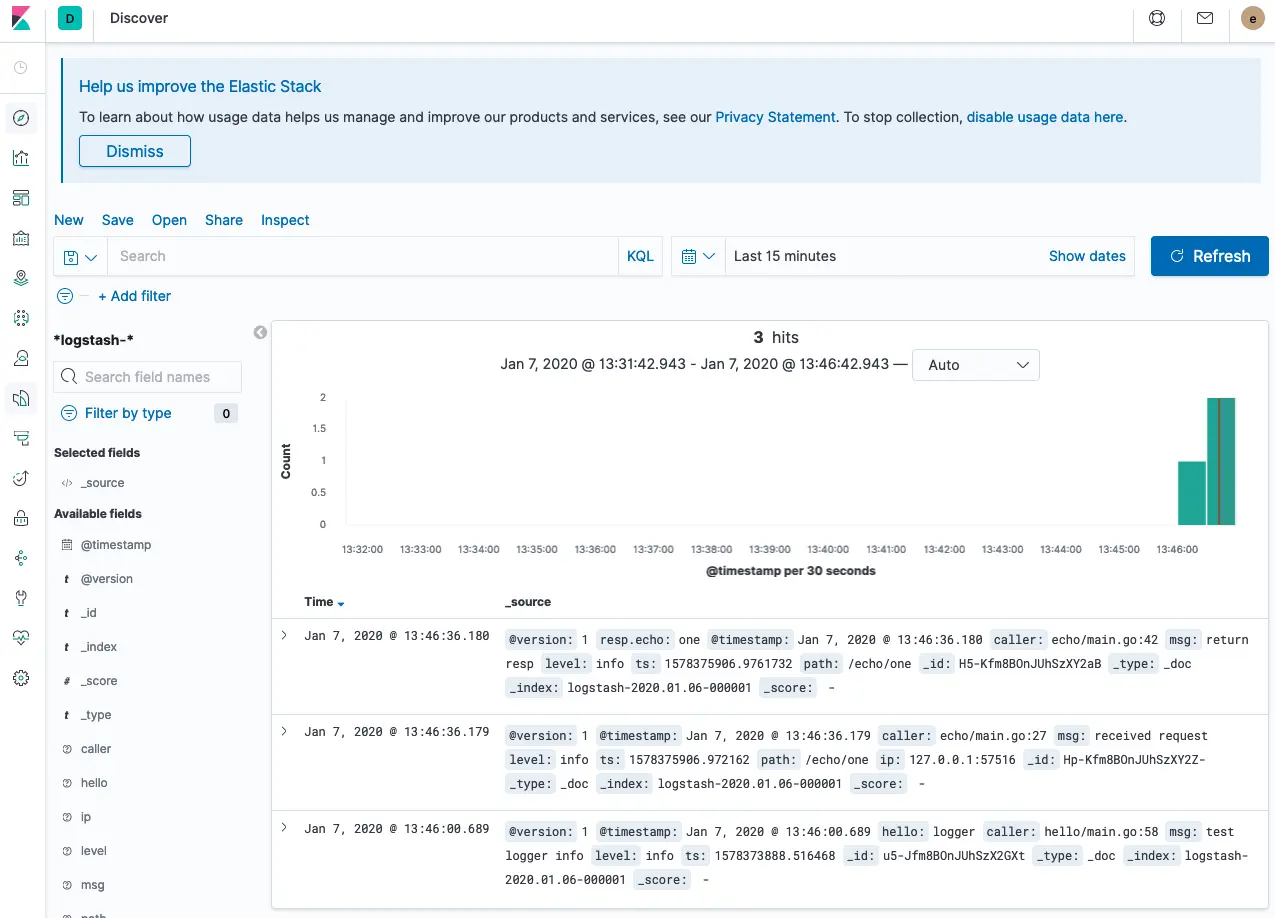Click the tallest histogram bar

click(x=1221, y=461)
